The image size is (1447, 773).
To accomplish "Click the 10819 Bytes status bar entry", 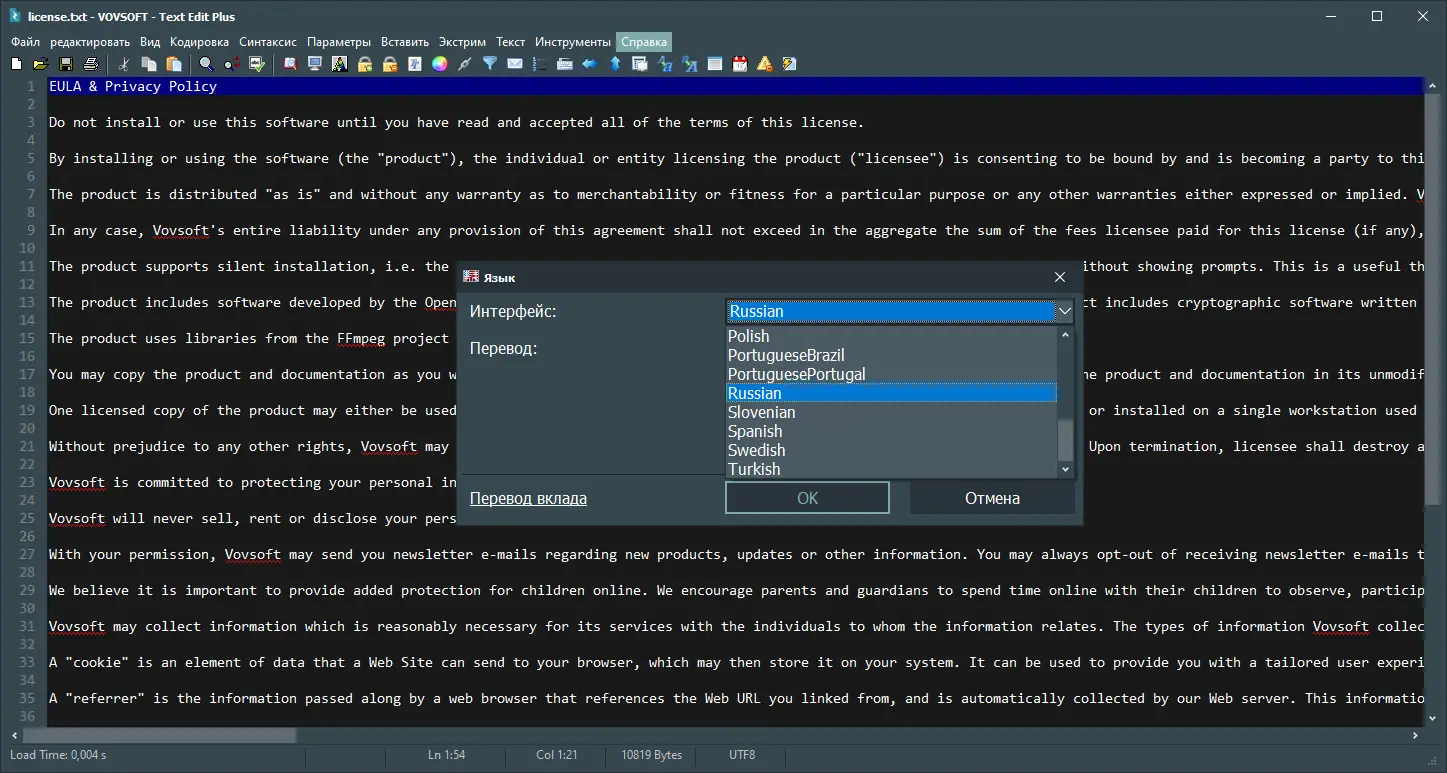I will click(x=652, y=755).
